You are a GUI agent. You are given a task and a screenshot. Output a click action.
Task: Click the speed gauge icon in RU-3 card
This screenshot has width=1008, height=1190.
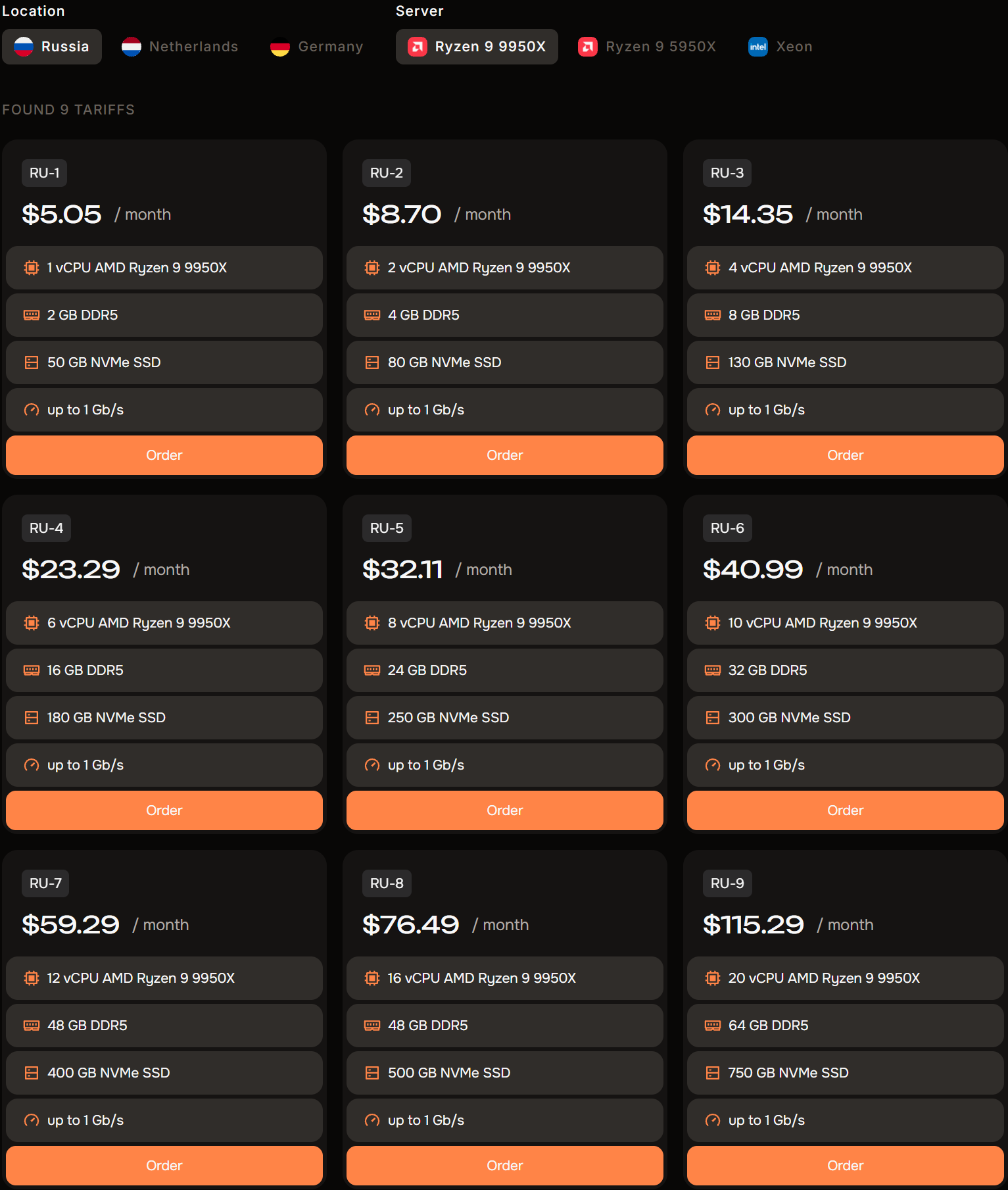click(x=713, y=410)
